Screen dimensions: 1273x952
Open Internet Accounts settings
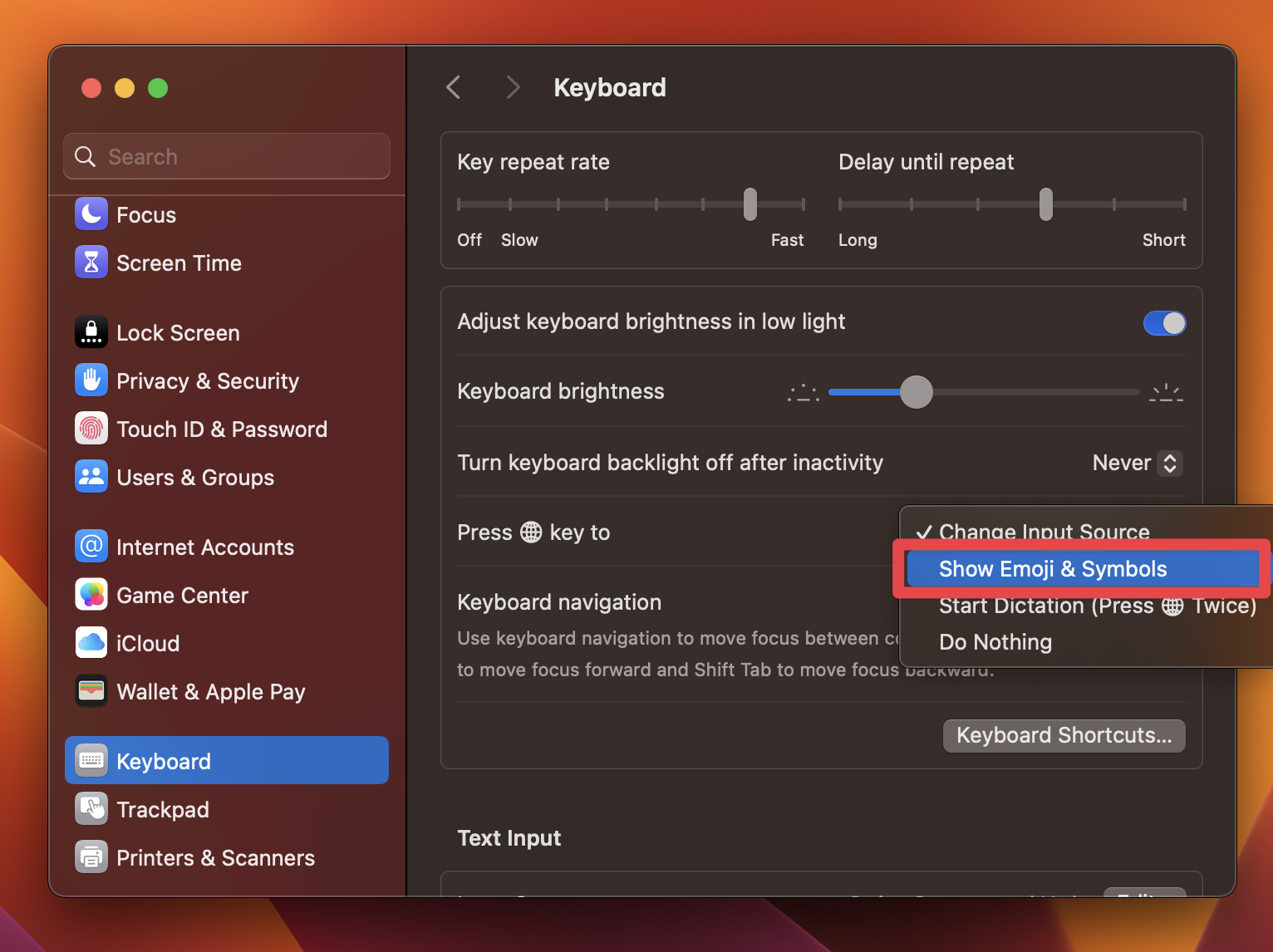point(205,547)
